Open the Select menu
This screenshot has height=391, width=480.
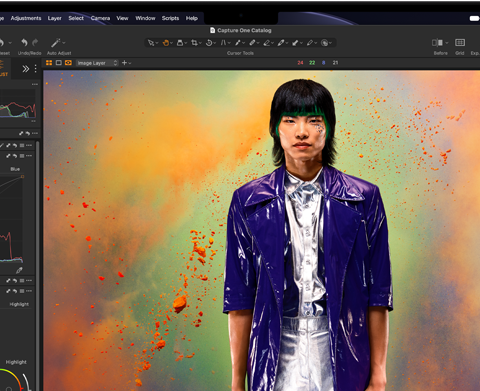76,18
